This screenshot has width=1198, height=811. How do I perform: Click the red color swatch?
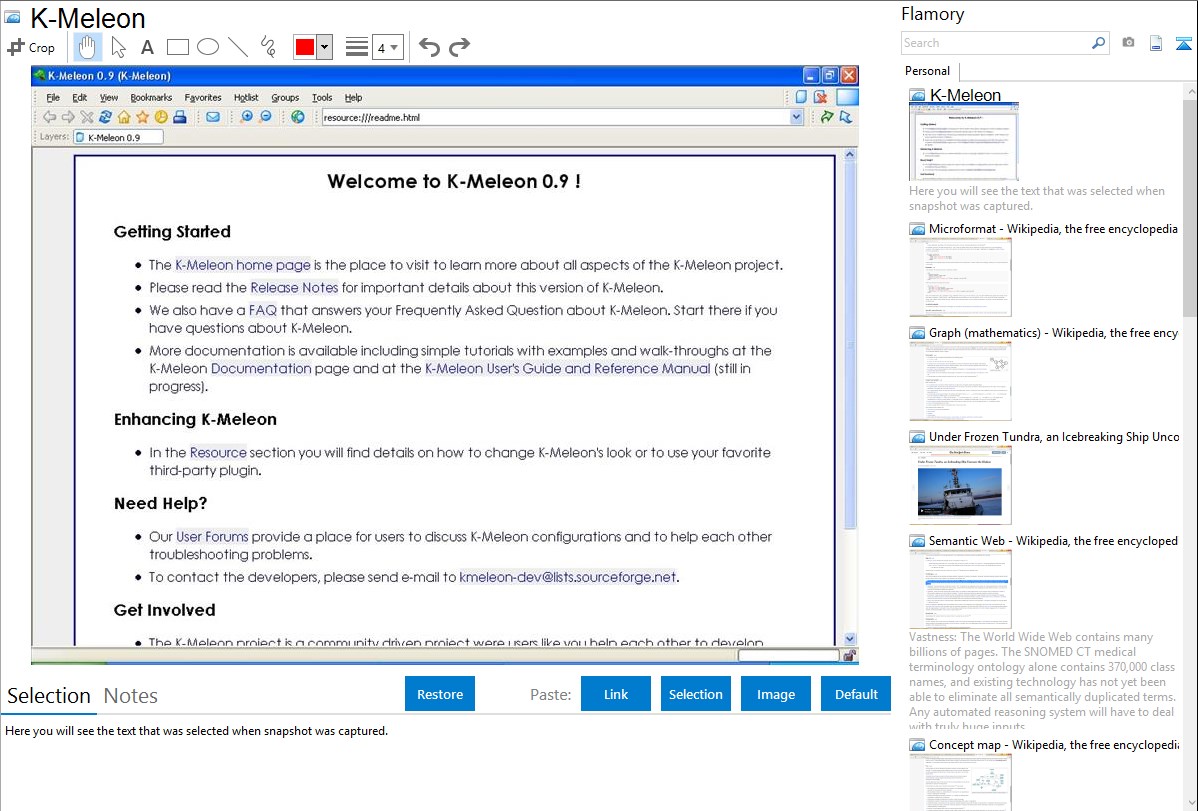click(304, 47)
